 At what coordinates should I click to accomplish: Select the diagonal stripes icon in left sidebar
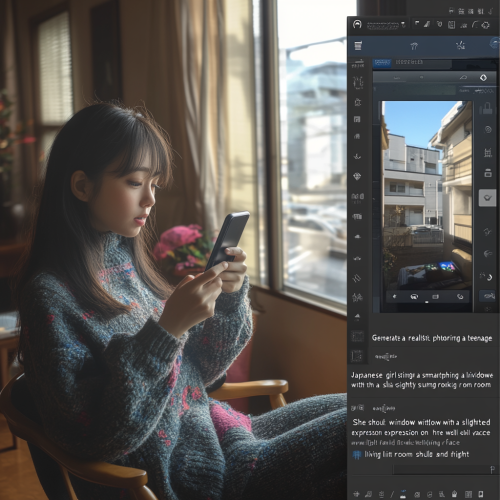point(357,278)
